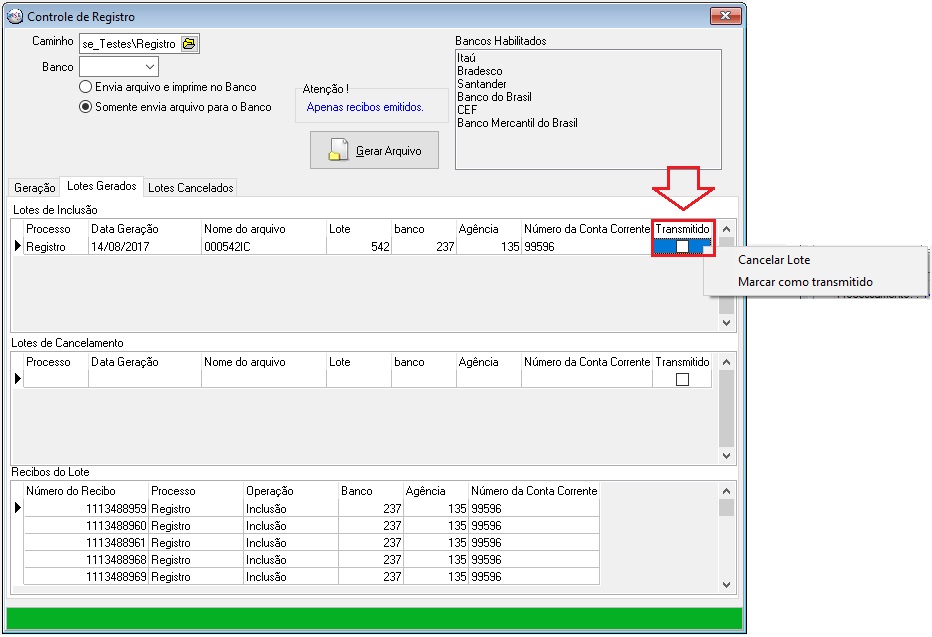The width and height of the screenshot is (932, 637).
Task: Open the Banco dropdown
Action: (x=148, y=67)
